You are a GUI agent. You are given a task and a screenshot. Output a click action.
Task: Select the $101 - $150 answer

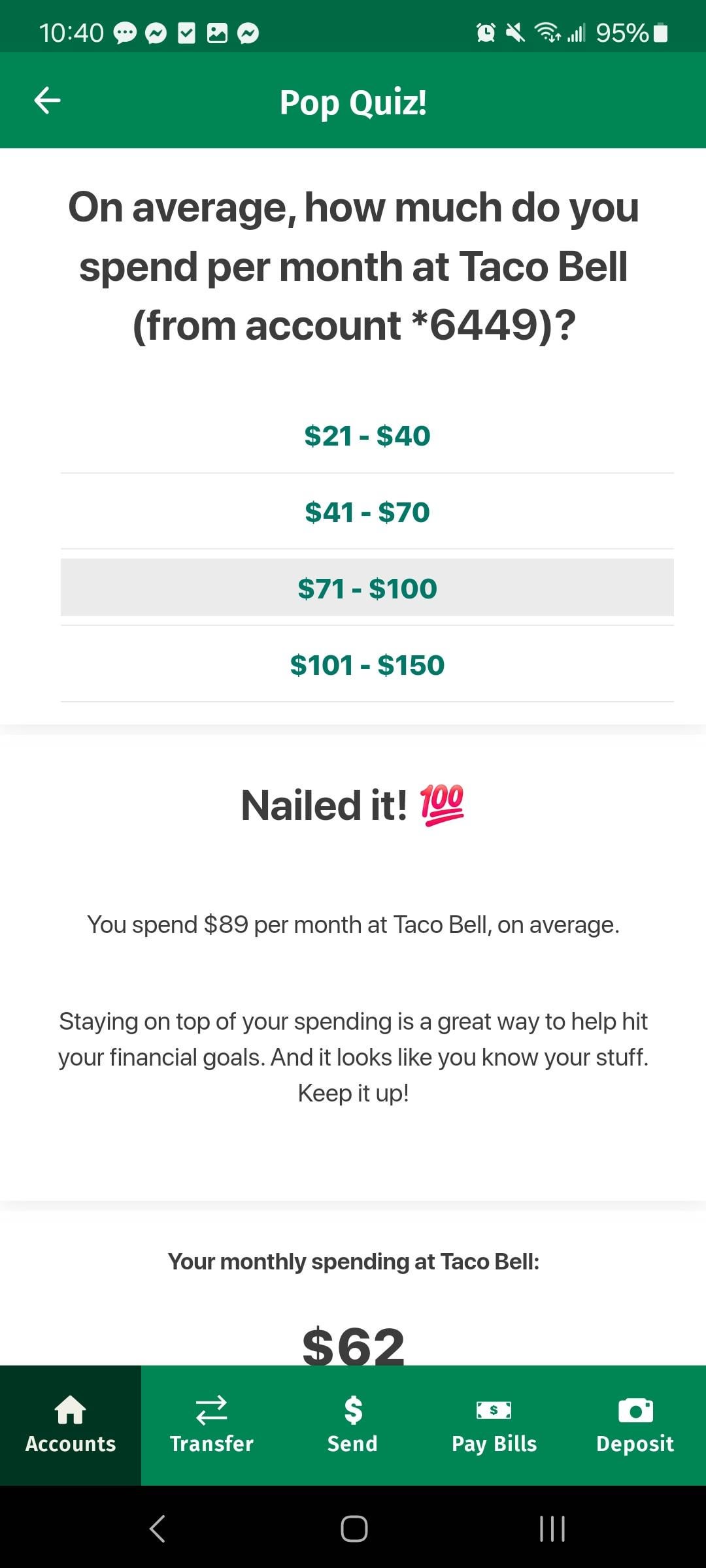367,665
